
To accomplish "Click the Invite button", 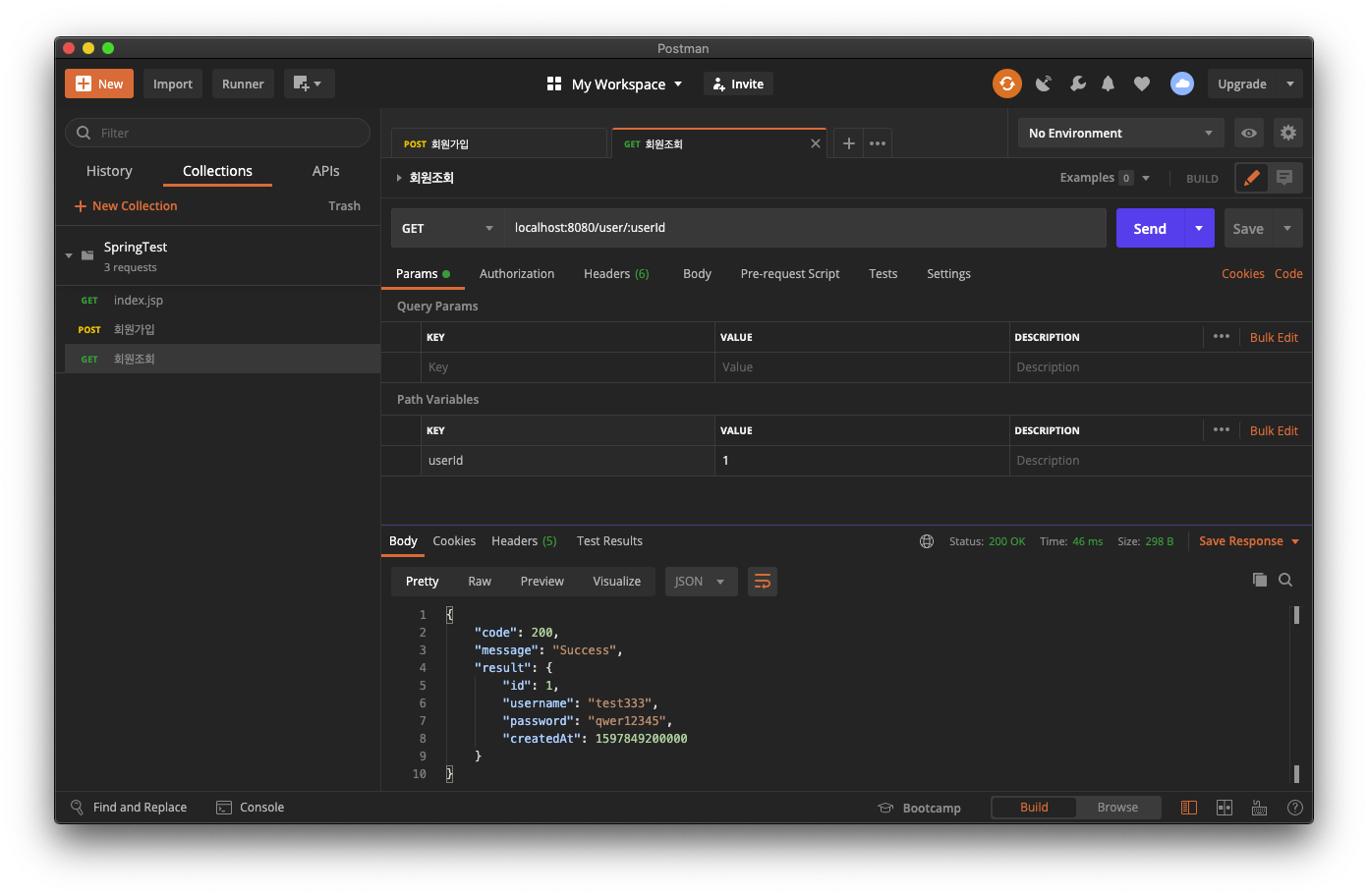I will pyautogui.click(x=738, y=84).
